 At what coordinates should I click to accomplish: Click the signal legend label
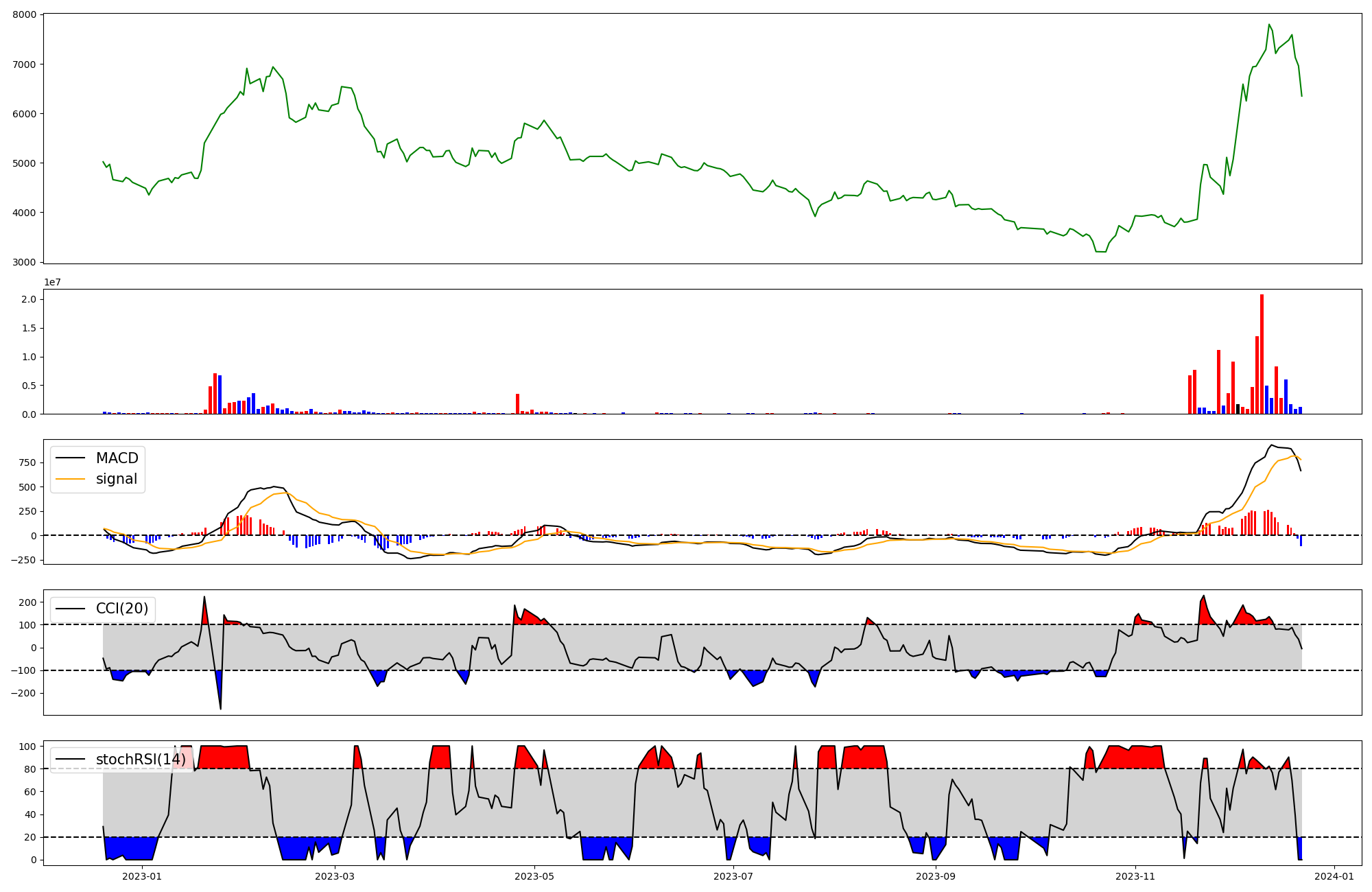117,479
